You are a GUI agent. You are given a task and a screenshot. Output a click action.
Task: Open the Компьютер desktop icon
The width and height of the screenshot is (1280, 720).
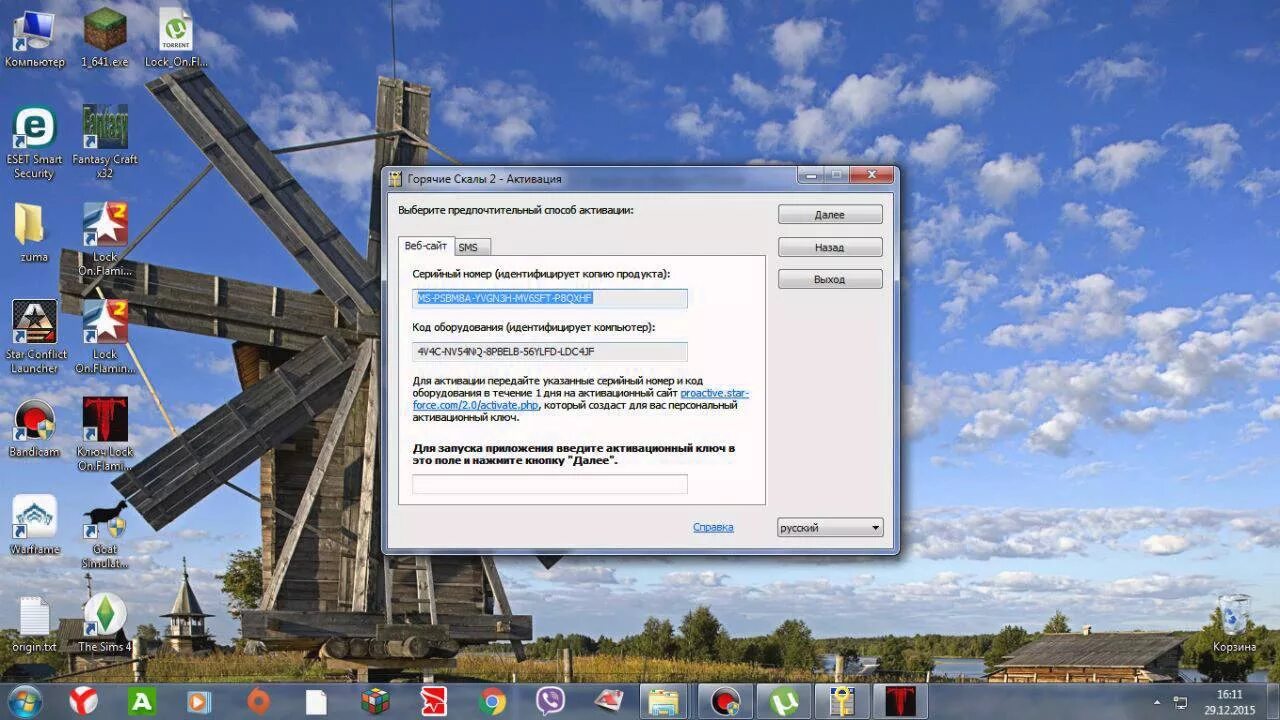coord(34,40)
